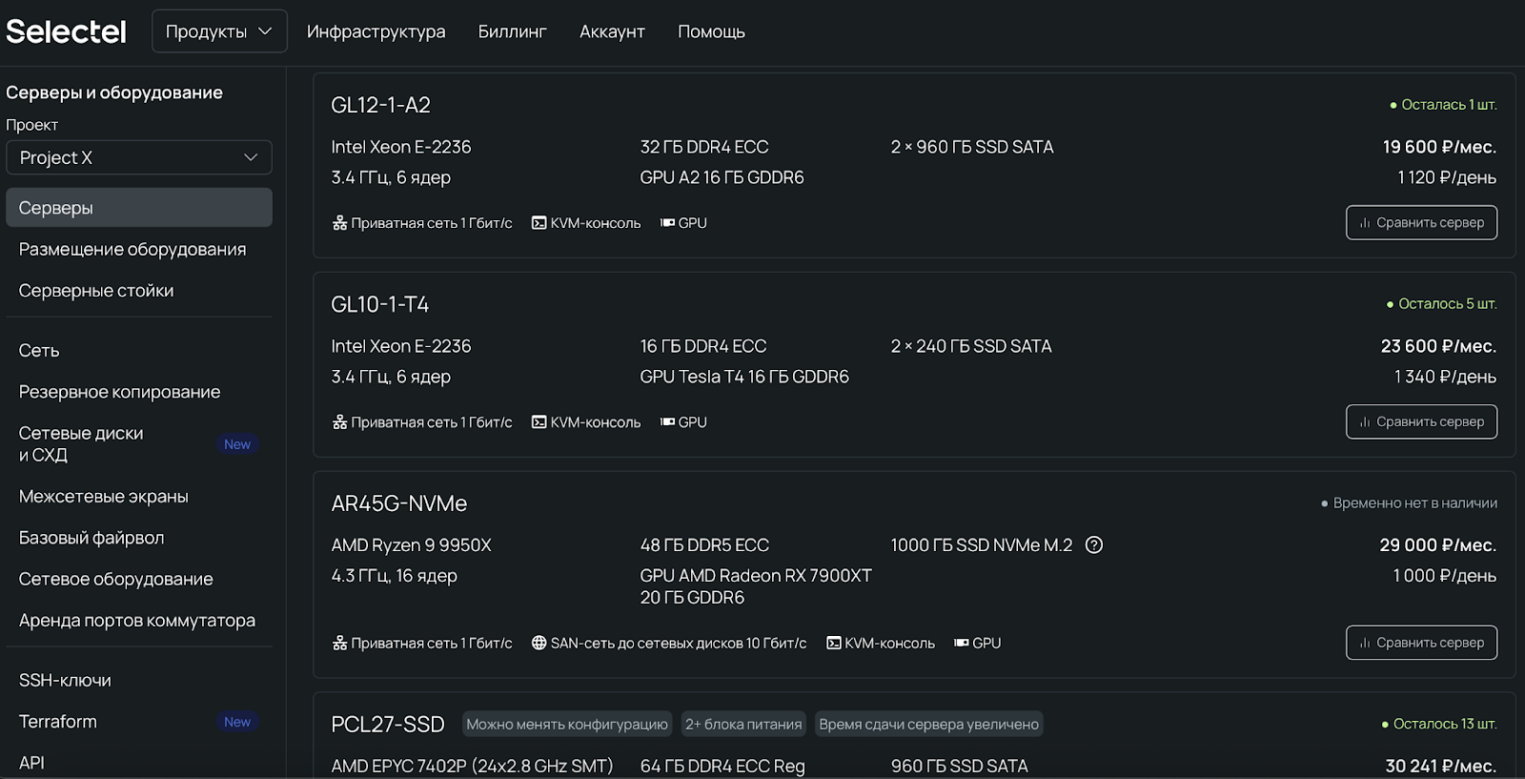Click the GPU icon in GL12-1-A2 card
The height and width of the screenshot is (779, 1525).
(667, 223)
